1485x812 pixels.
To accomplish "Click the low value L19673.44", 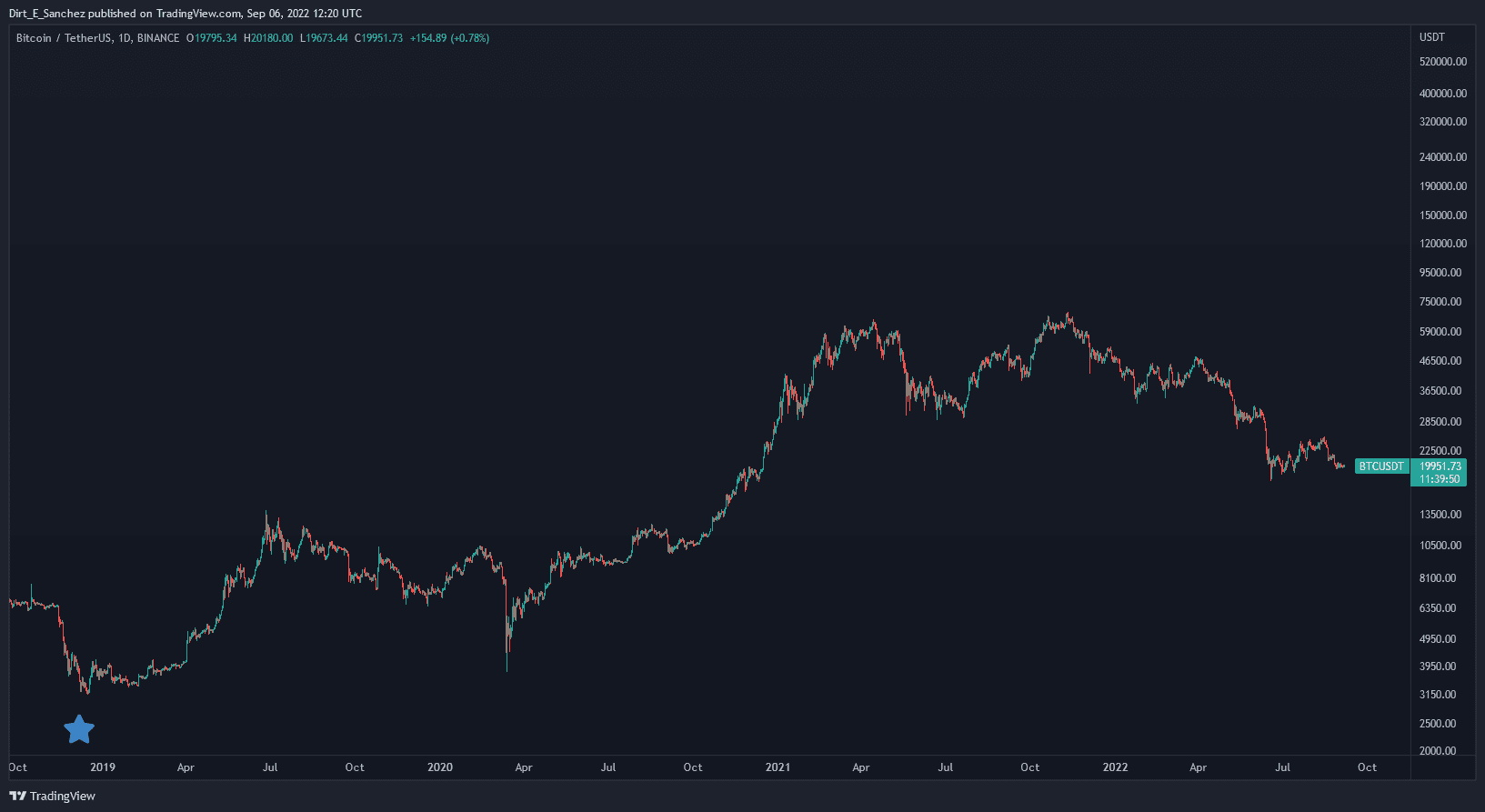I will coord(324,38).
